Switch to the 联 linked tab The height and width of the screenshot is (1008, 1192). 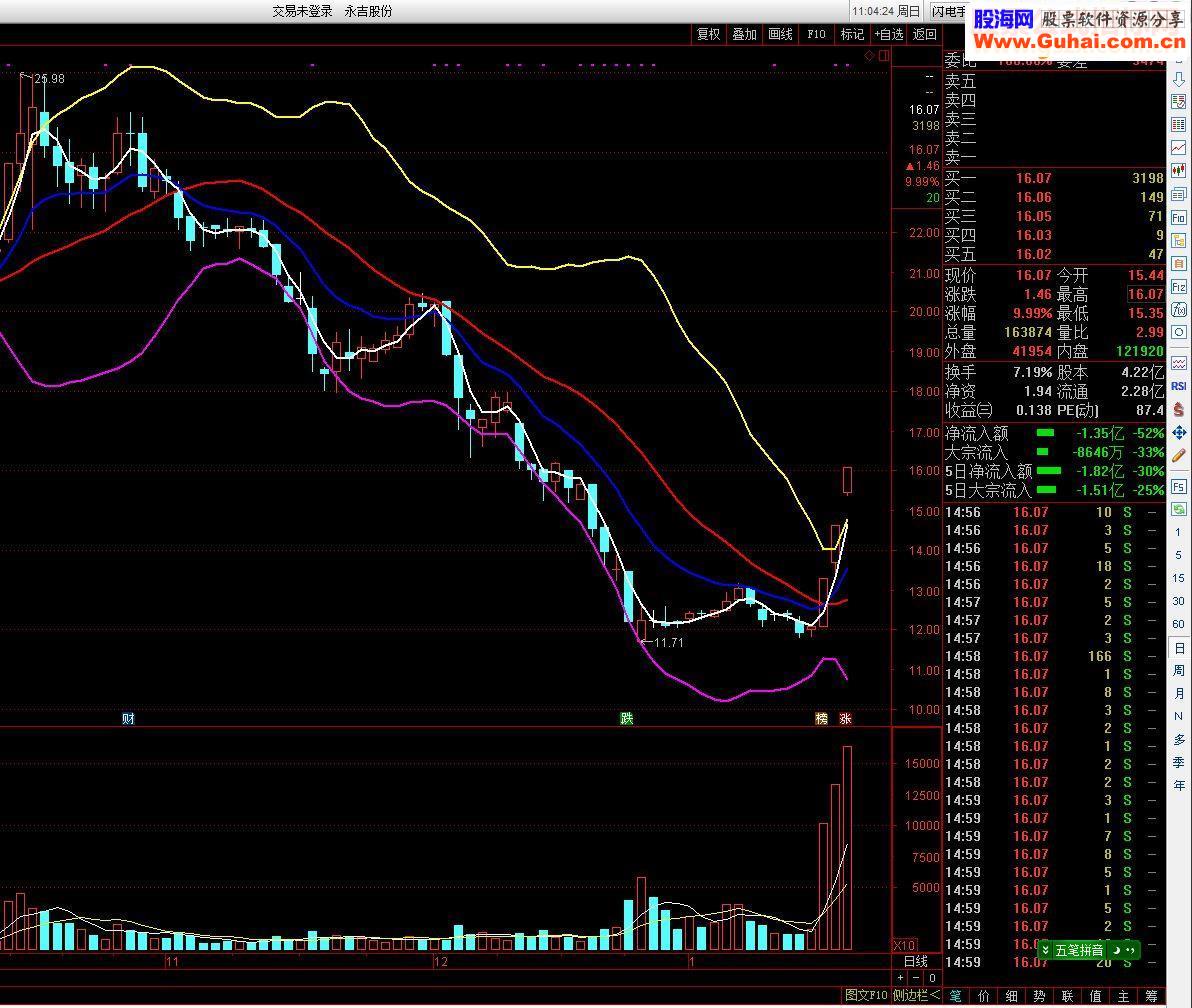point(1067,996)
